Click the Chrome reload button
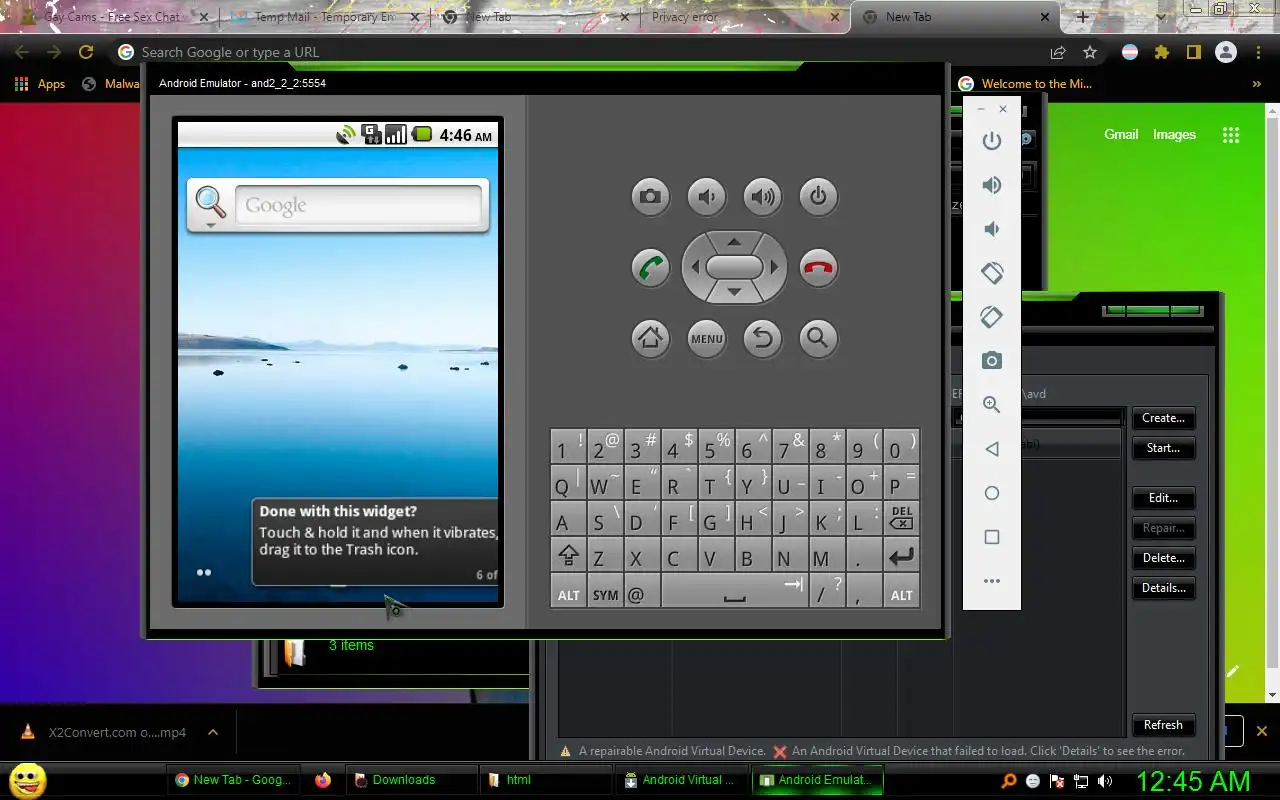Image resolution: width=1280 pixels, height=800 pixels. [86, 52]
